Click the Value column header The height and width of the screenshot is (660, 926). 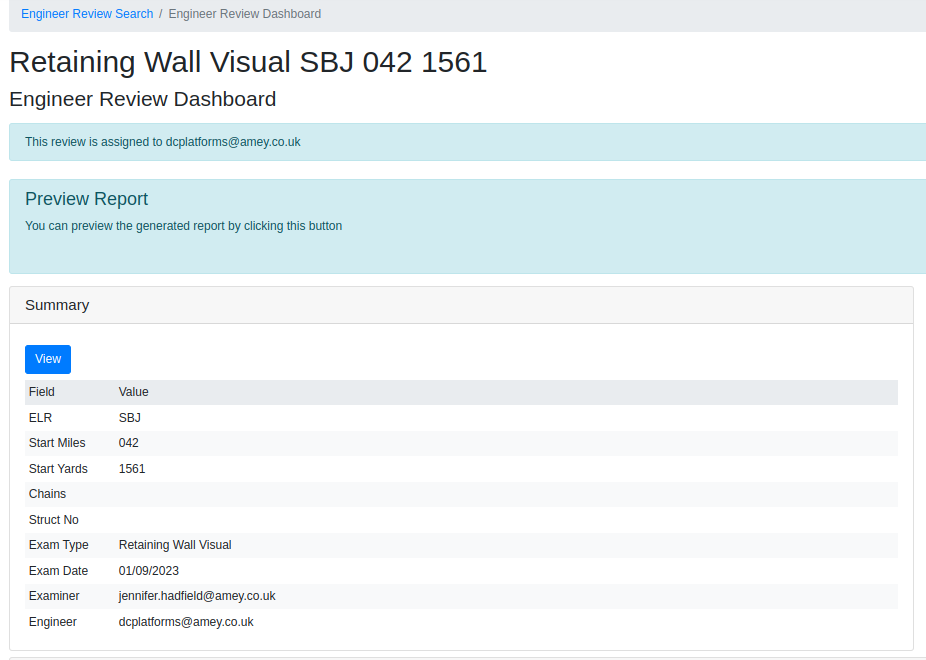click(133, 392)
